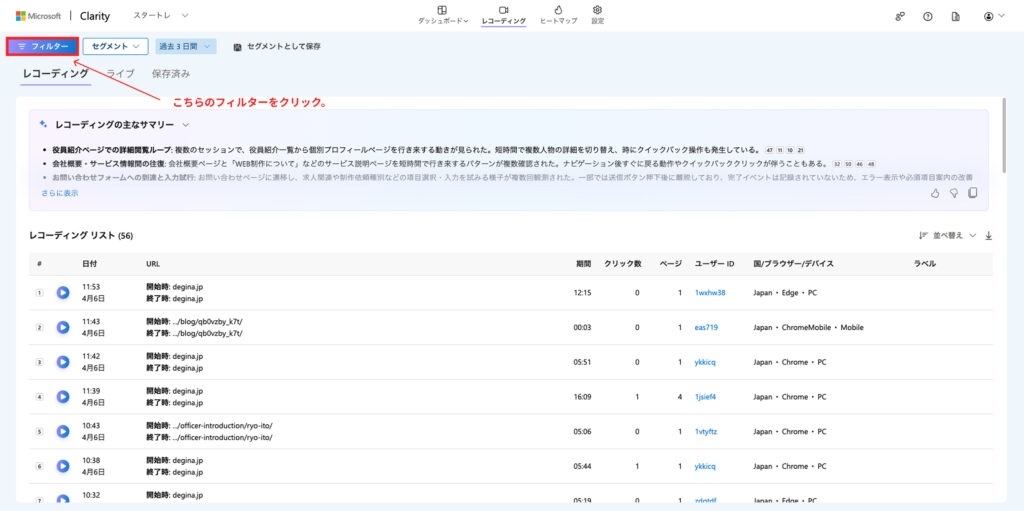Copy the recordings summary with the copy icon
Viewport: 1024px width, 511px height.
coord(972,193)
